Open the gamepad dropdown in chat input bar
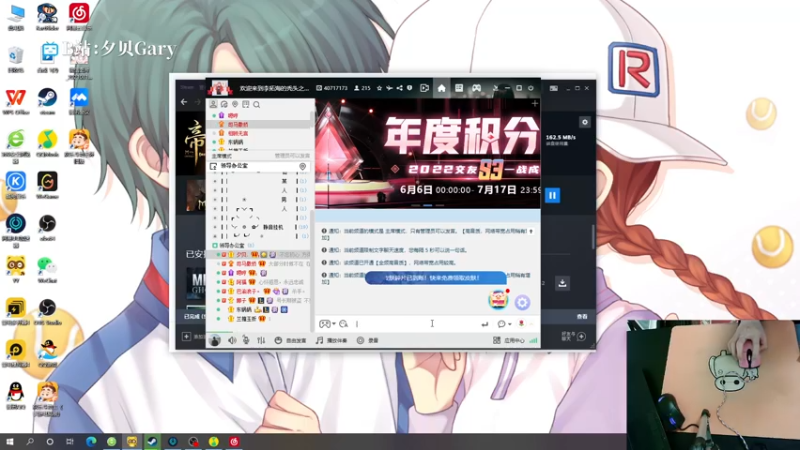 327,324
